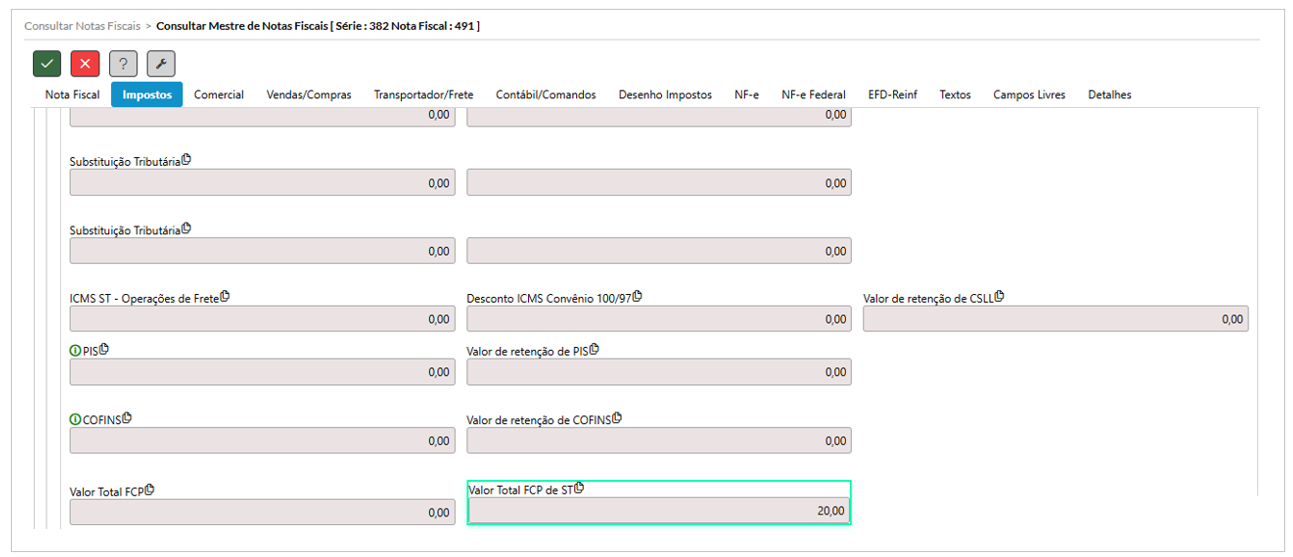Image resolution: width=1293 pixels, height=557 pixels.
Task: Click copy icon beside Valor Total FCP label
Action: pos(150,490)
